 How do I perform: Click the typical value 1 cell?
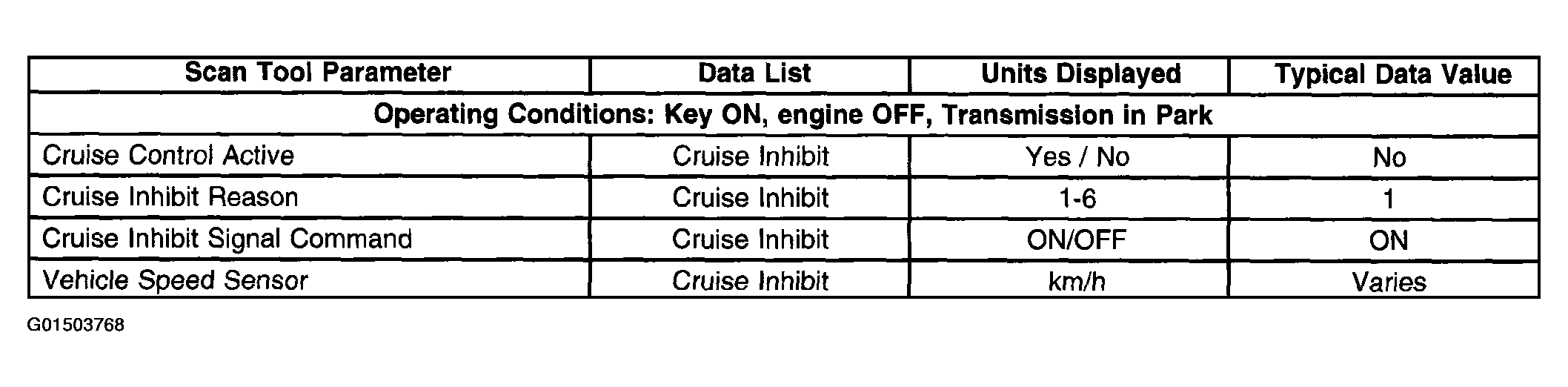1389,199
